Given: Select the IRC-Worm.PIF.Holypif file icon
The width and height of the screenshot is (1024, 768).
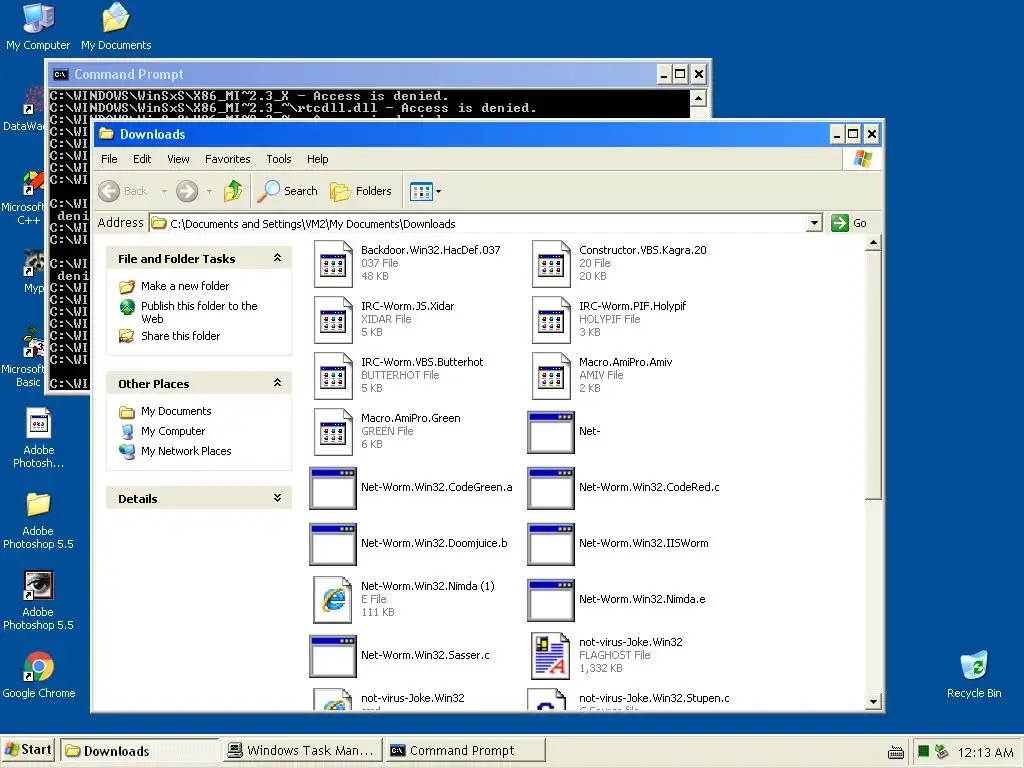Looking at the screenshot, I should [x=551, y=320].
